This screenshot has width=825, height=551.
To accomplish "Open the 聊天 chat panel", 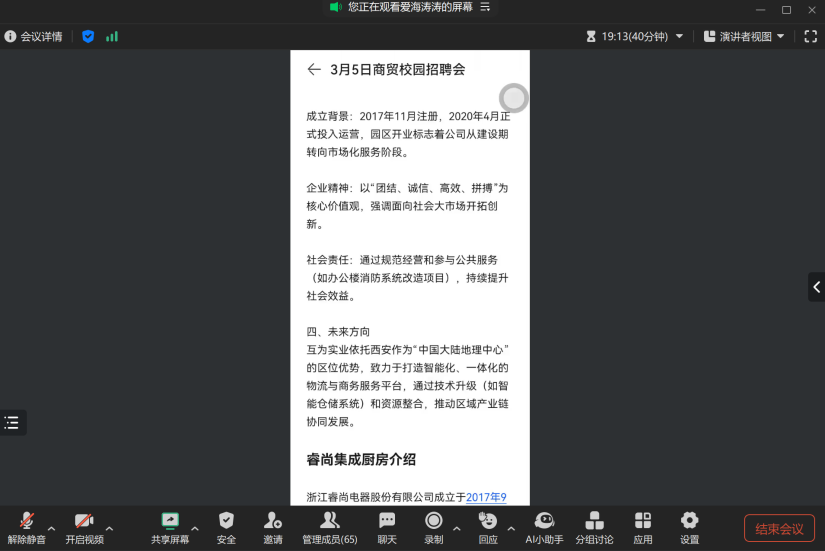I will click(386, 526).
